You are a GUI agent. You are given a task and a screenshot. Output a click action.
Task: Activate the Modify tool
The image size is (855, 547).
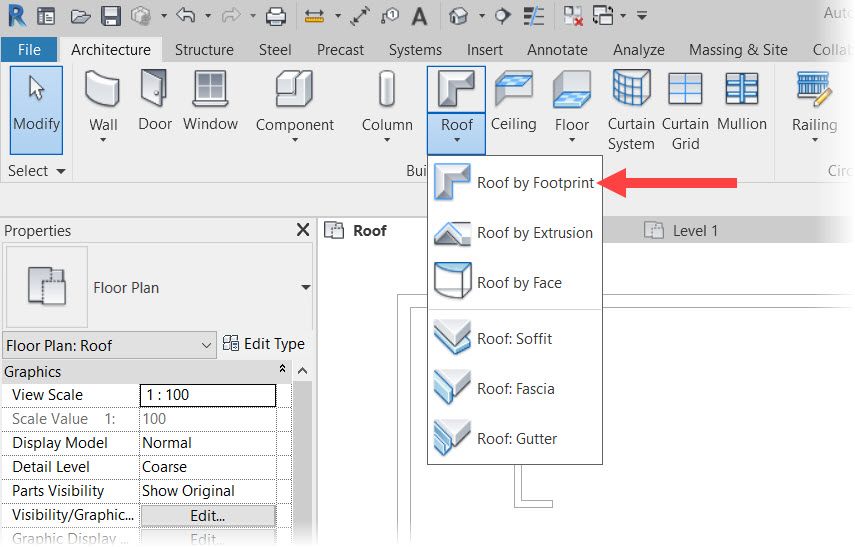pyautogui.click(x=37, y=110)
